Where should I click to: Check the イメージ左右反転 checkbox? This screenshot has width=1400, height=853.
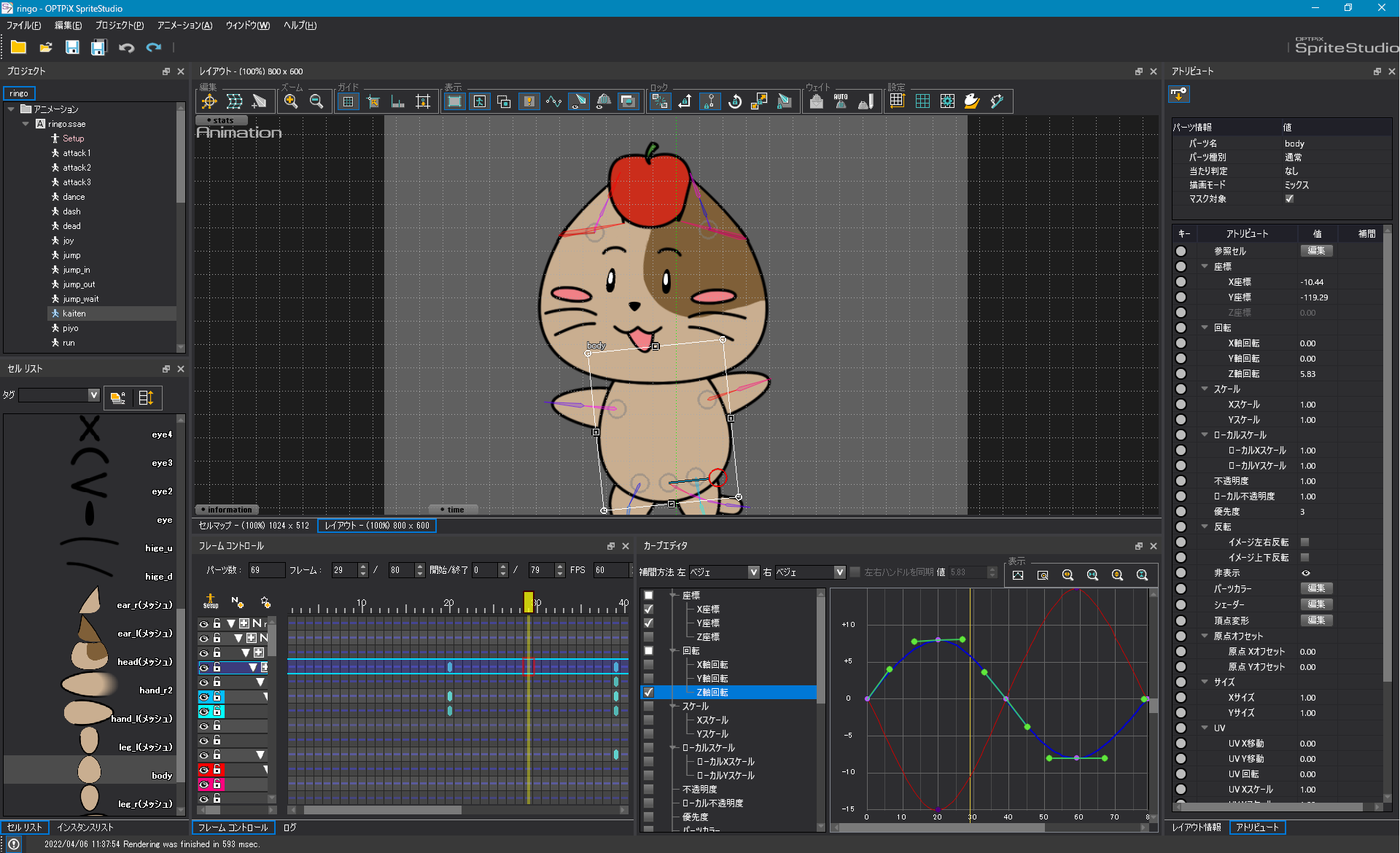1305,542
